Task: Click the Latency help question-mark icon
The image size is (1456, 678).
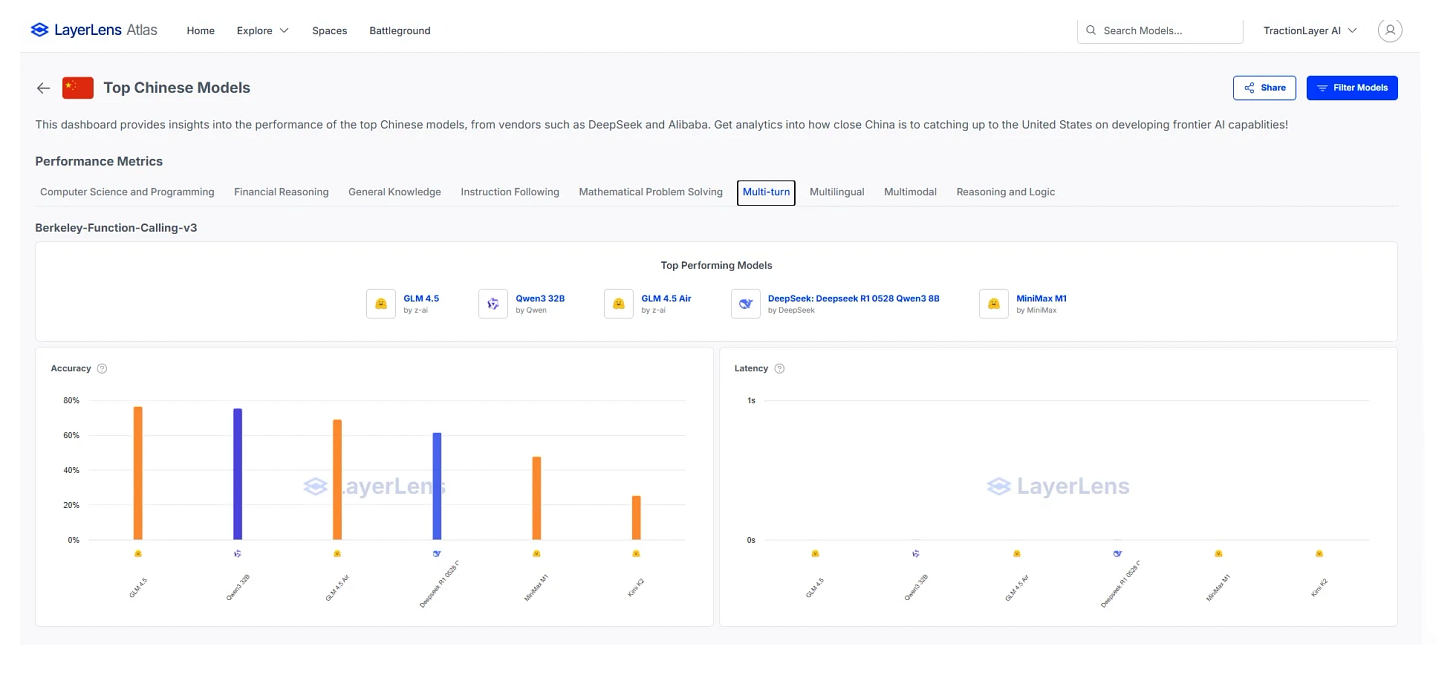Action: click(x=780, y=369)
